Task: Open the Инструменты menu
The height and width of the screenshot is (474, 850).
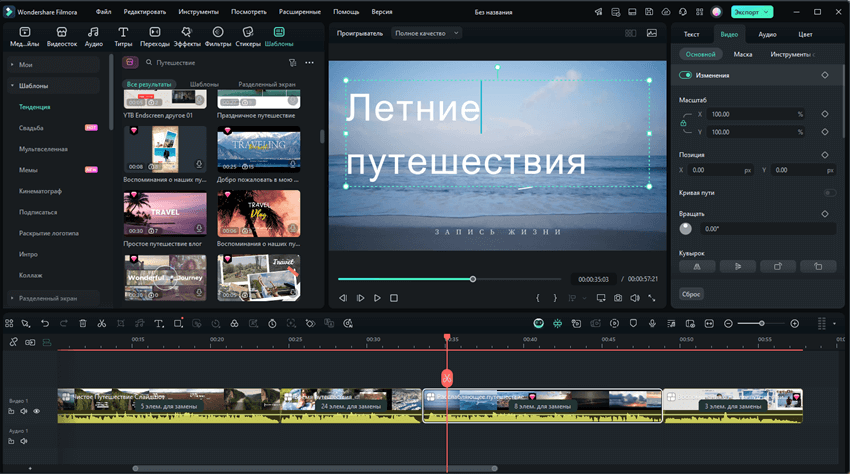Action: (198, 12)
